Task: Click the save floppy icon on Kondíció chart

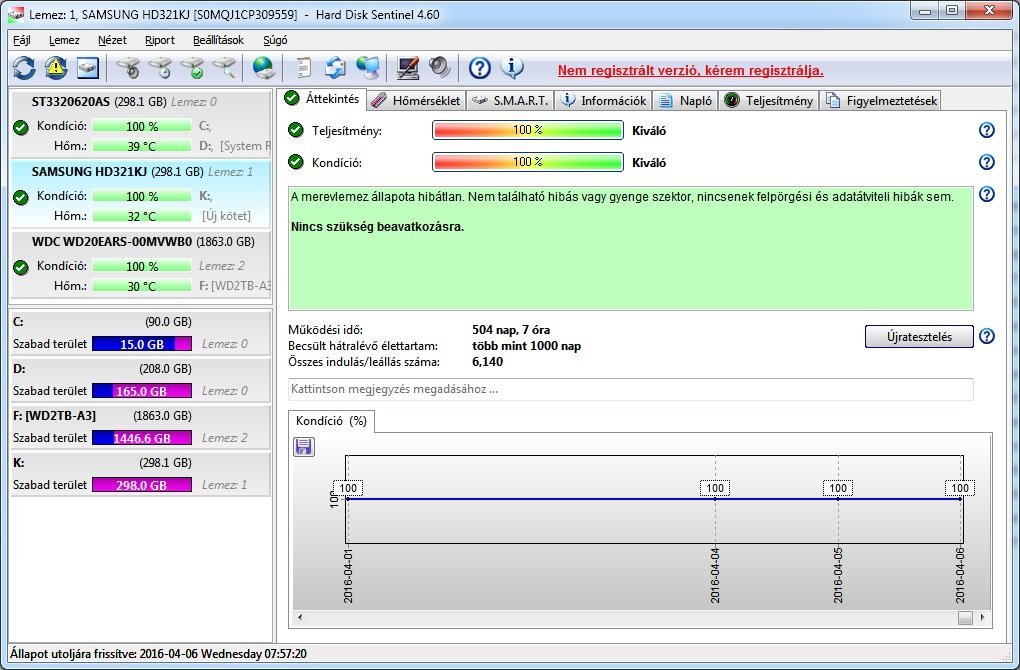Action: 304,446
